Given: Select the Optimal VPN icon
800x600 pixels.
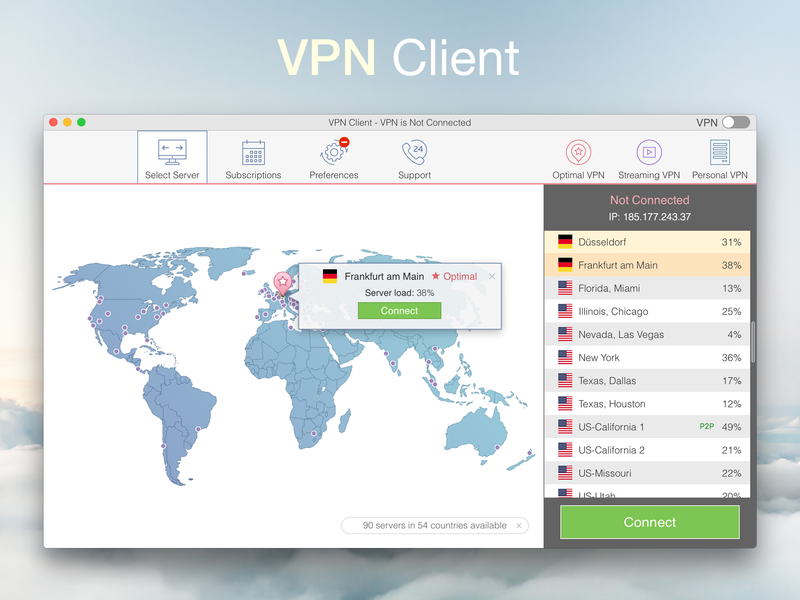Looking at the screenshot, I should 578,152.
